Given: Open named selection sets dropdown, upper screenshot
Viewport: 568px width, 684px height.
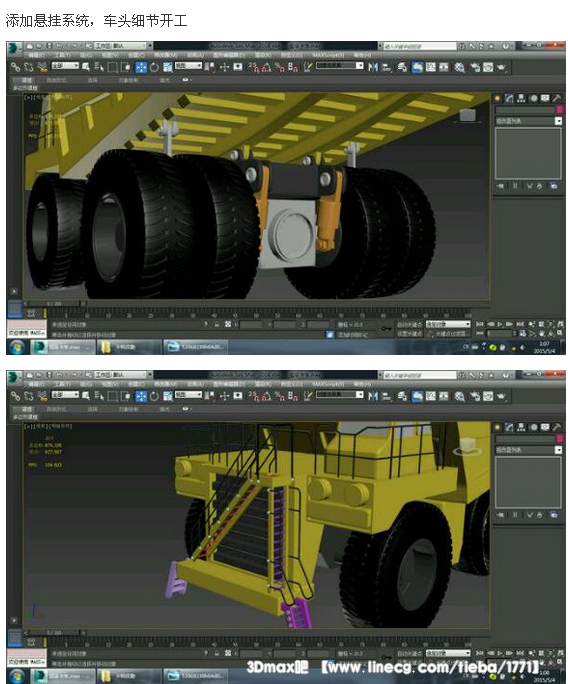Looking at the screenshot, I should [x=340, y=65].
